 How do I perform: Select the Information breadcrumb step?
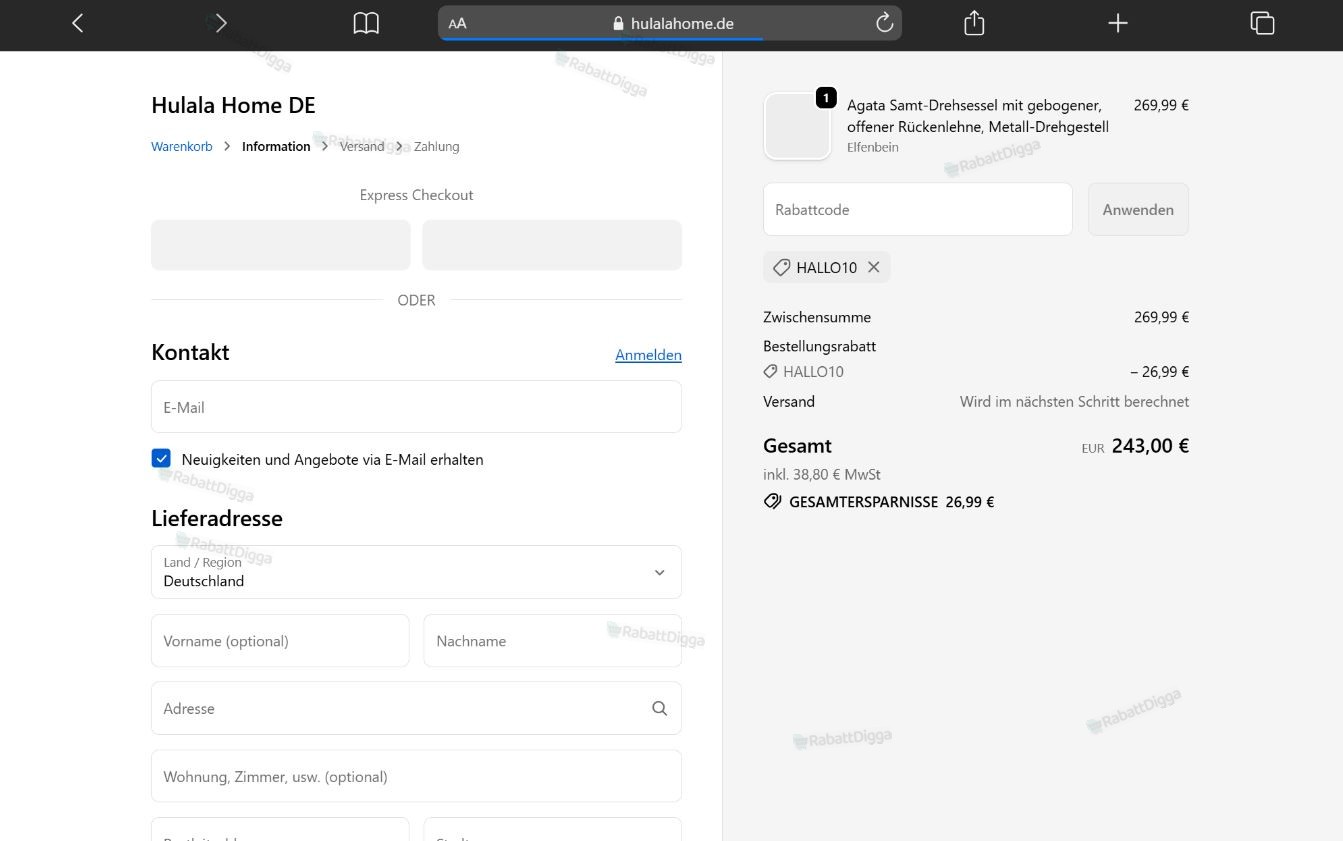coord(276,146)
